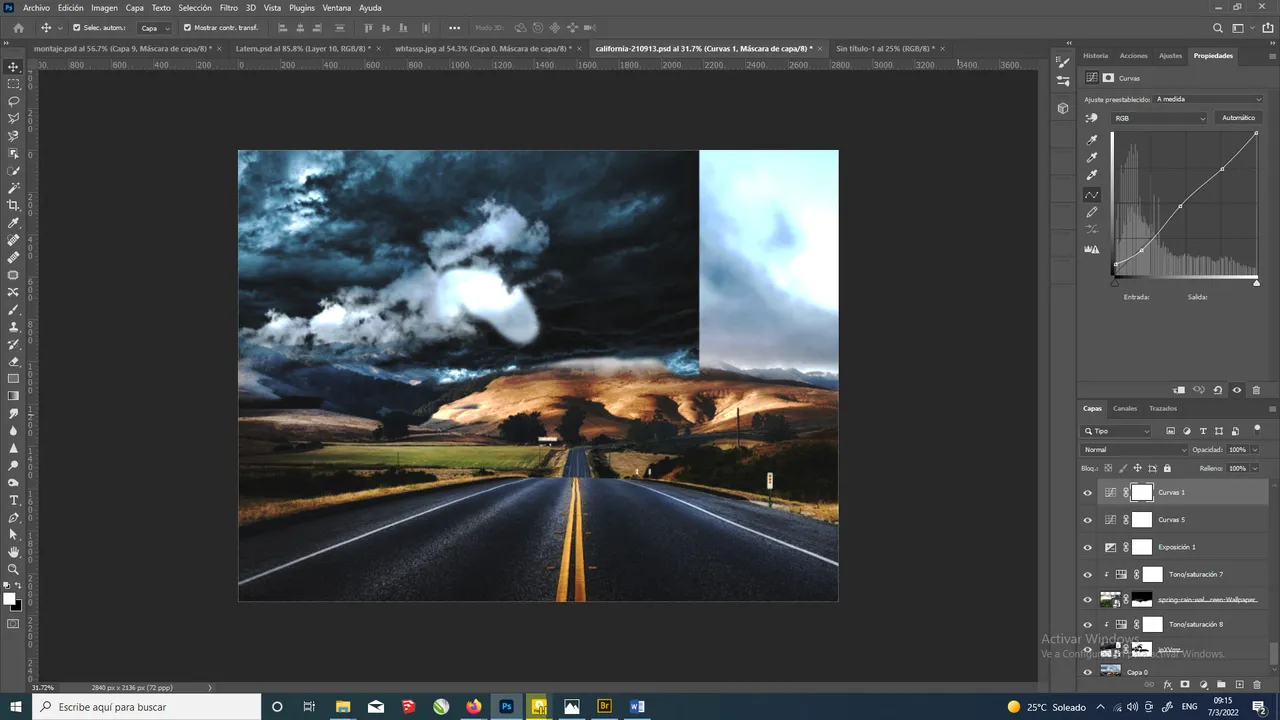The image size is (1280, 720).
Task: Select the Lasso tool
Action: coord(14,101)
